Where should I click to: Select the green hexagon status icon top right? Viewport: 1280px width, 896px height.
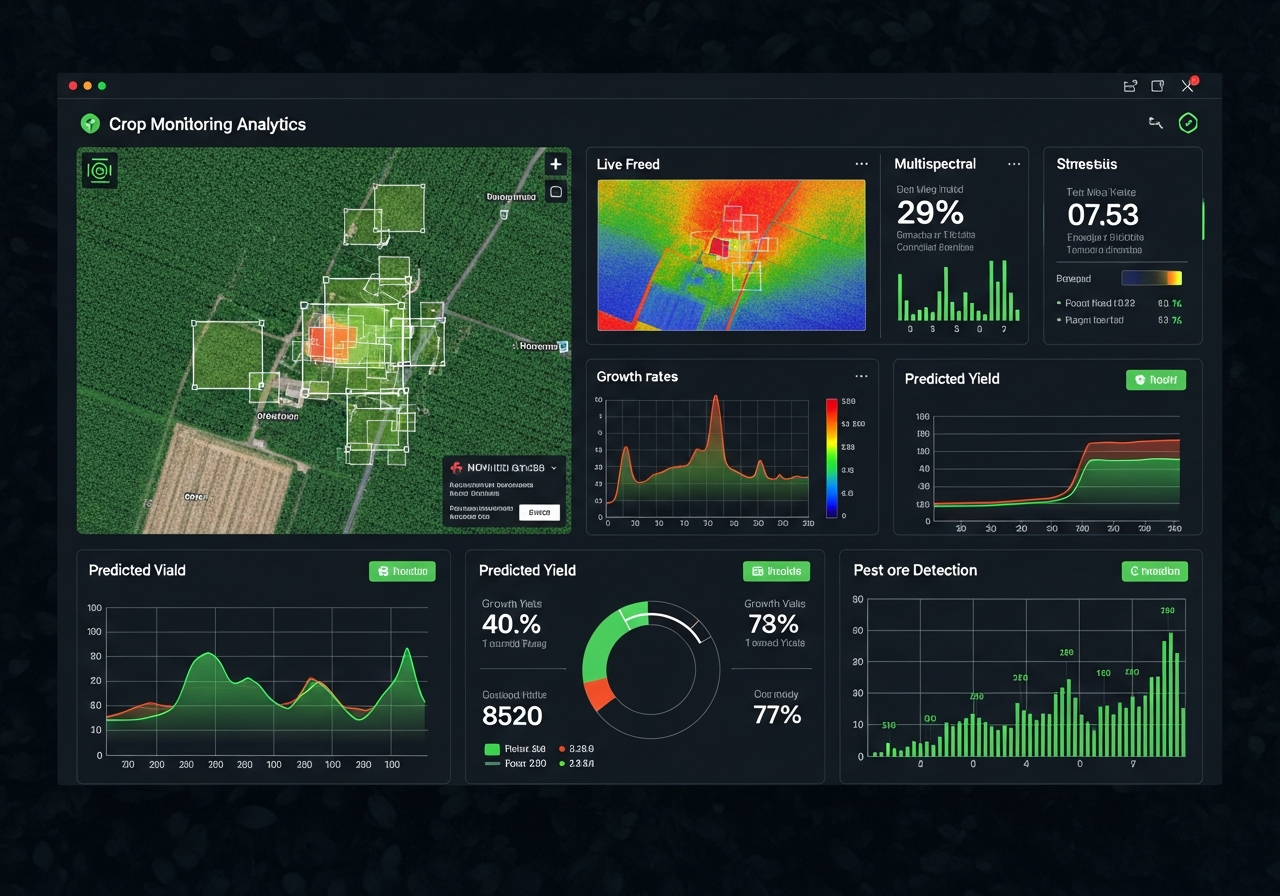coord(1188,123)
